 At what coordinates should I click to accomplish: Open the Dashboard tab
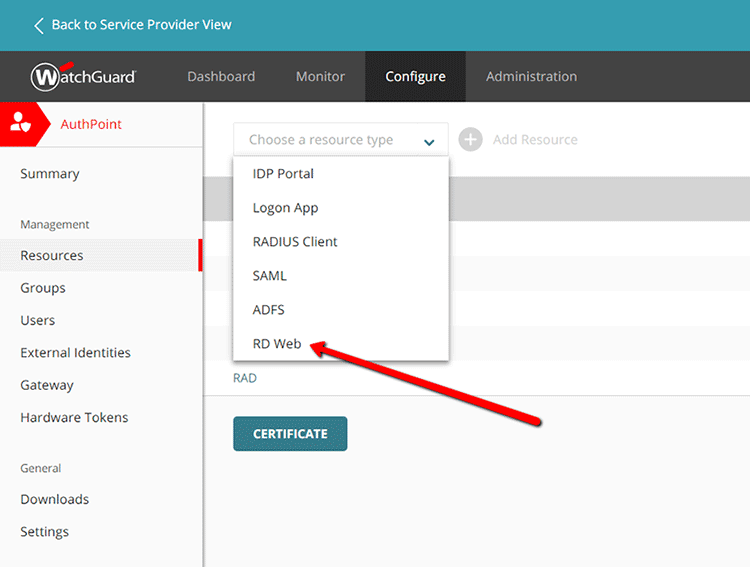point(221,77)
